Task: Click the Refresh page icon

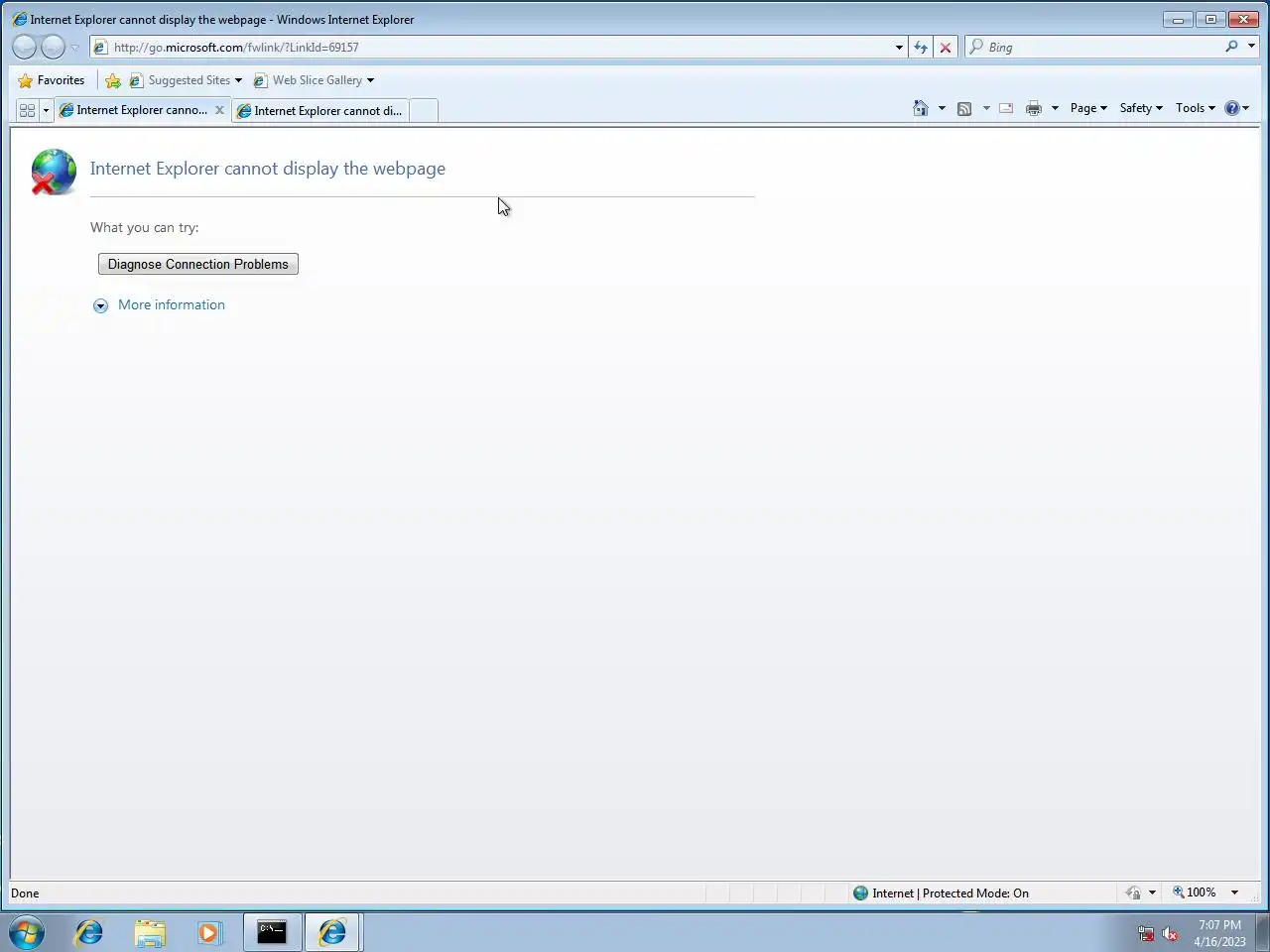Action: 921,47
